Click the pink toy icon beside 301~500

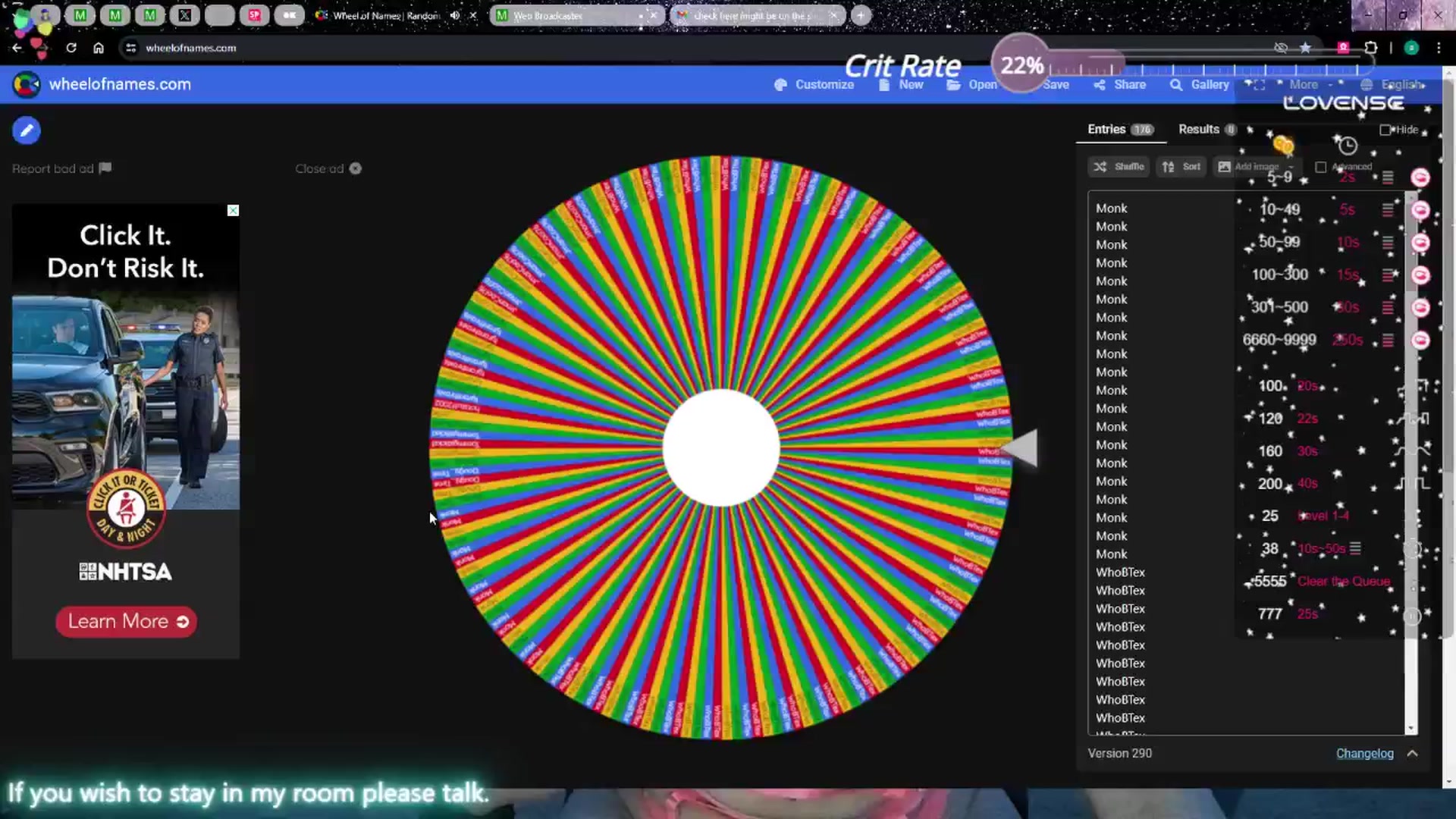click(1420, 307)
